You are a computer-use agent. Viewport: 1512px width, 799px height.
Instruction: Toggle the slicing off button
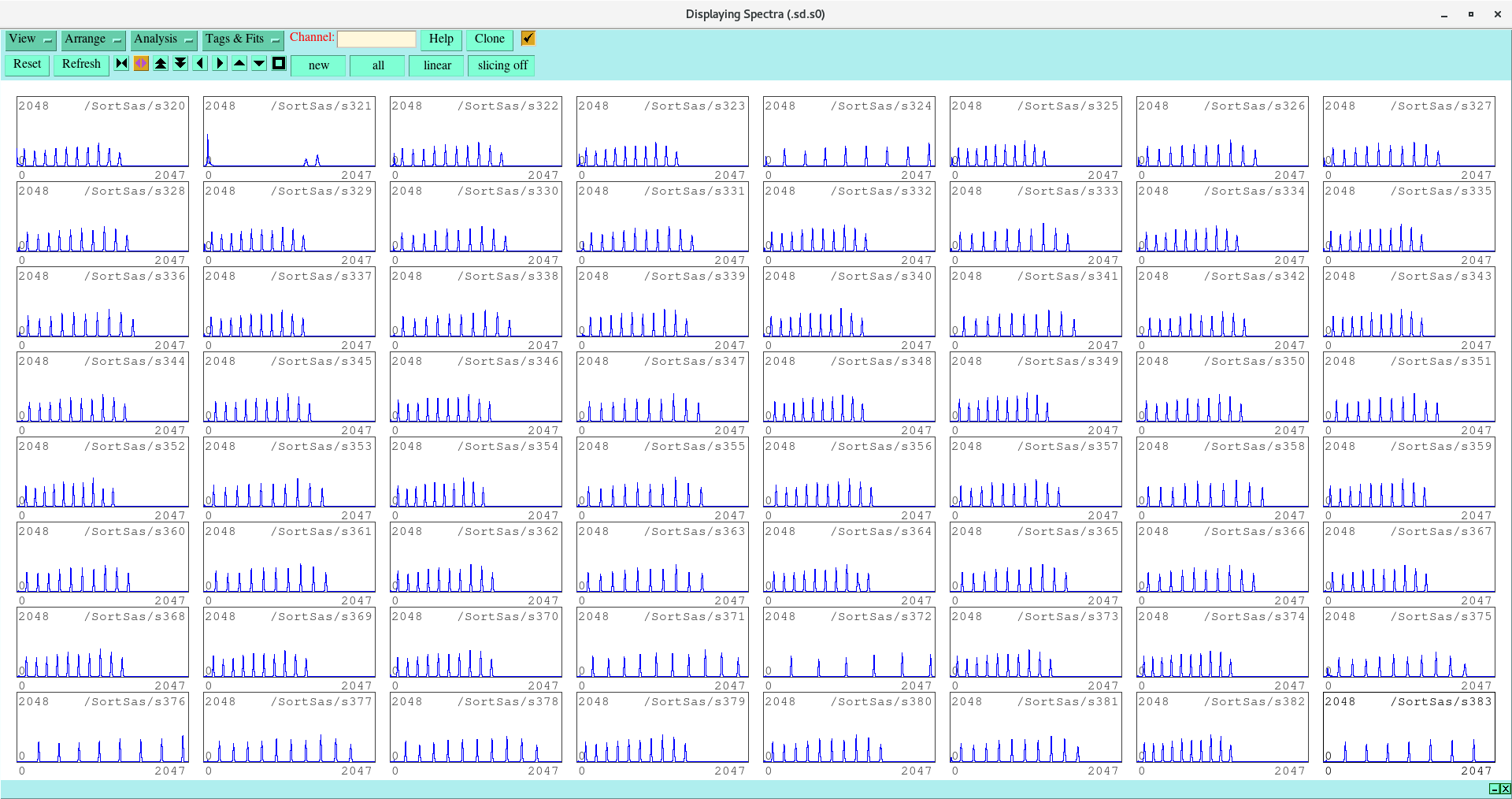pyautogui.click(x=502, y=65)
